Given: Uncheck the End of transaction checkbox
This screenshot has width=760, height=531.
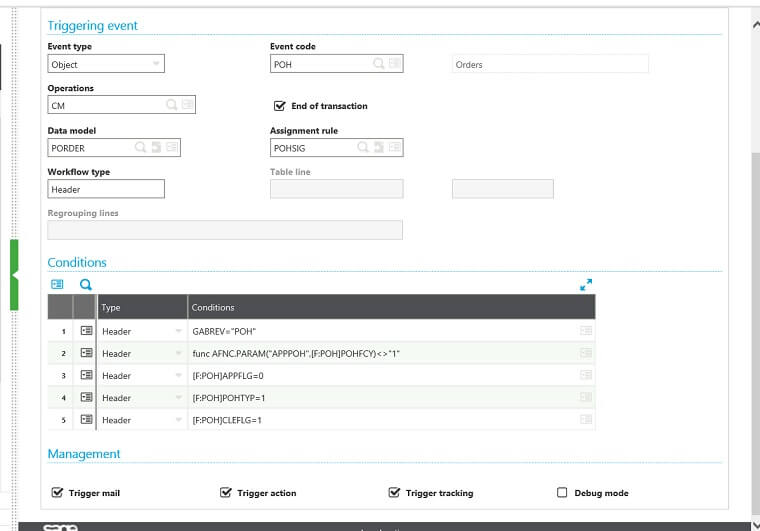Looking at the screenshot, I should pos(280,106).
